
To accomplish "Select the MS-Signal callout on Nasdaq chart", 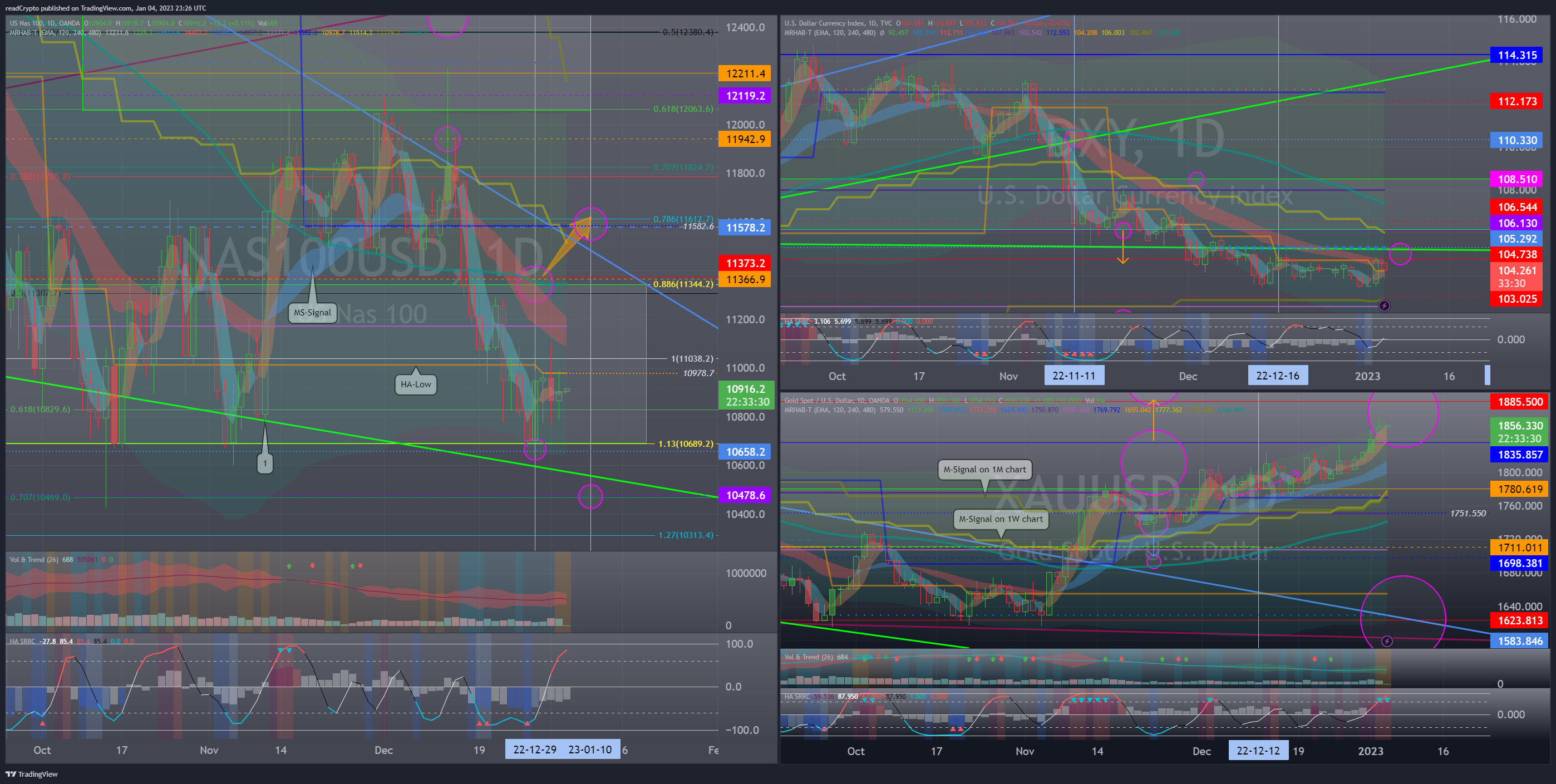I will (x=312, y=312).
